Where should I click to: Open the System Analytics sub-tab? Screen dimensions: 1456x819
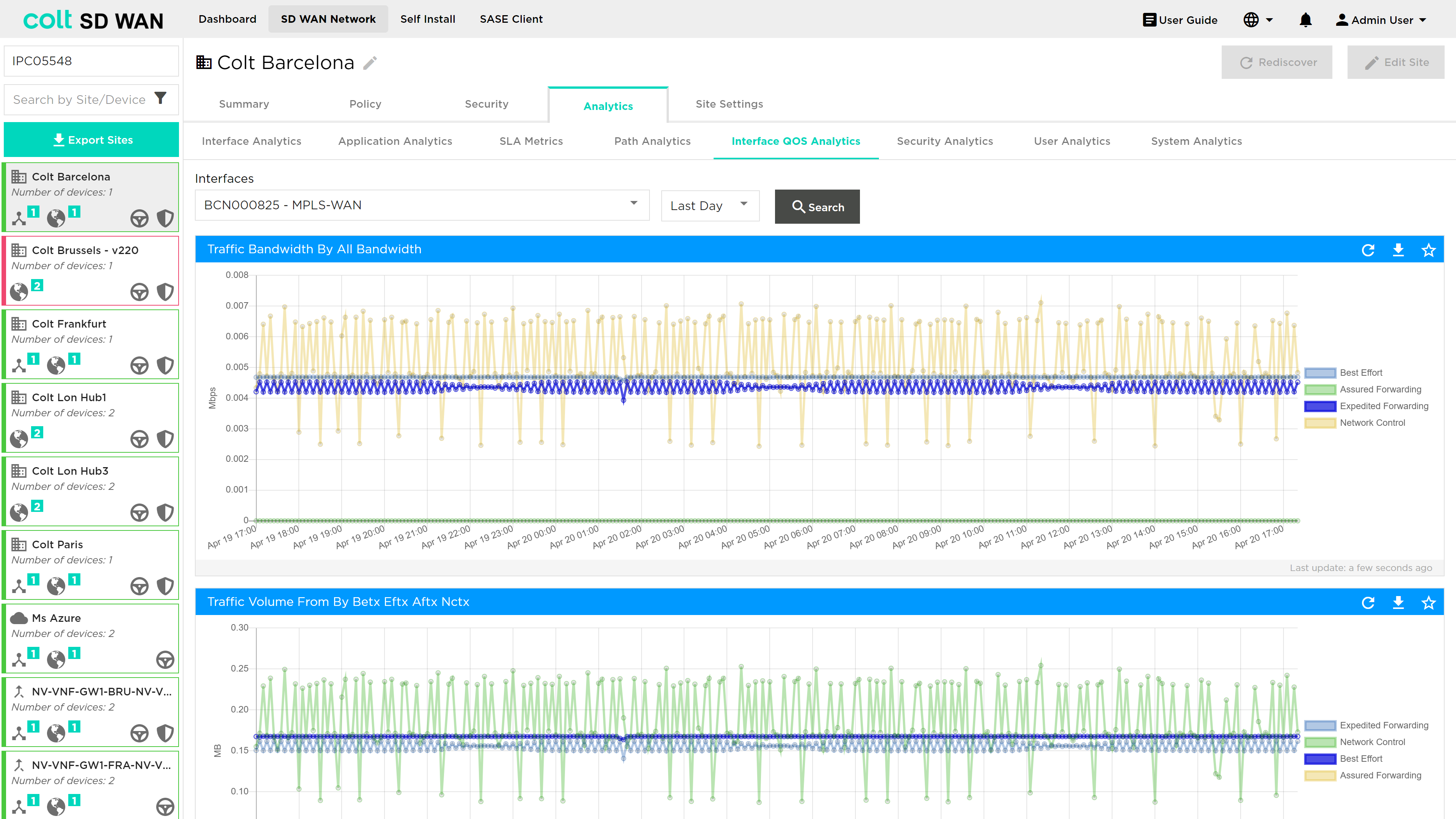click(1196, 141)
